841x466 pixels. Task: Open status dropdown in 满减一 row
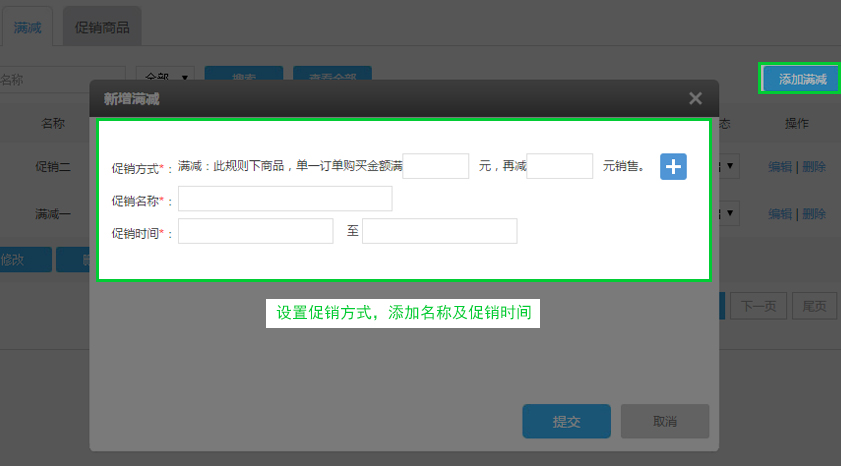(730, 213)
